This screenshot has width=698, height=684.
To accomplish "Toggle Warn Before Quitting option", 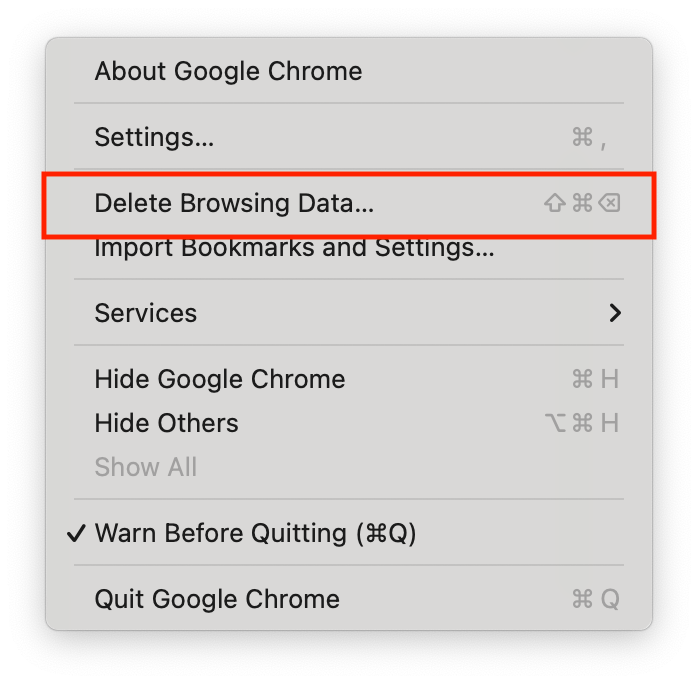I will (x=255, y=533).
